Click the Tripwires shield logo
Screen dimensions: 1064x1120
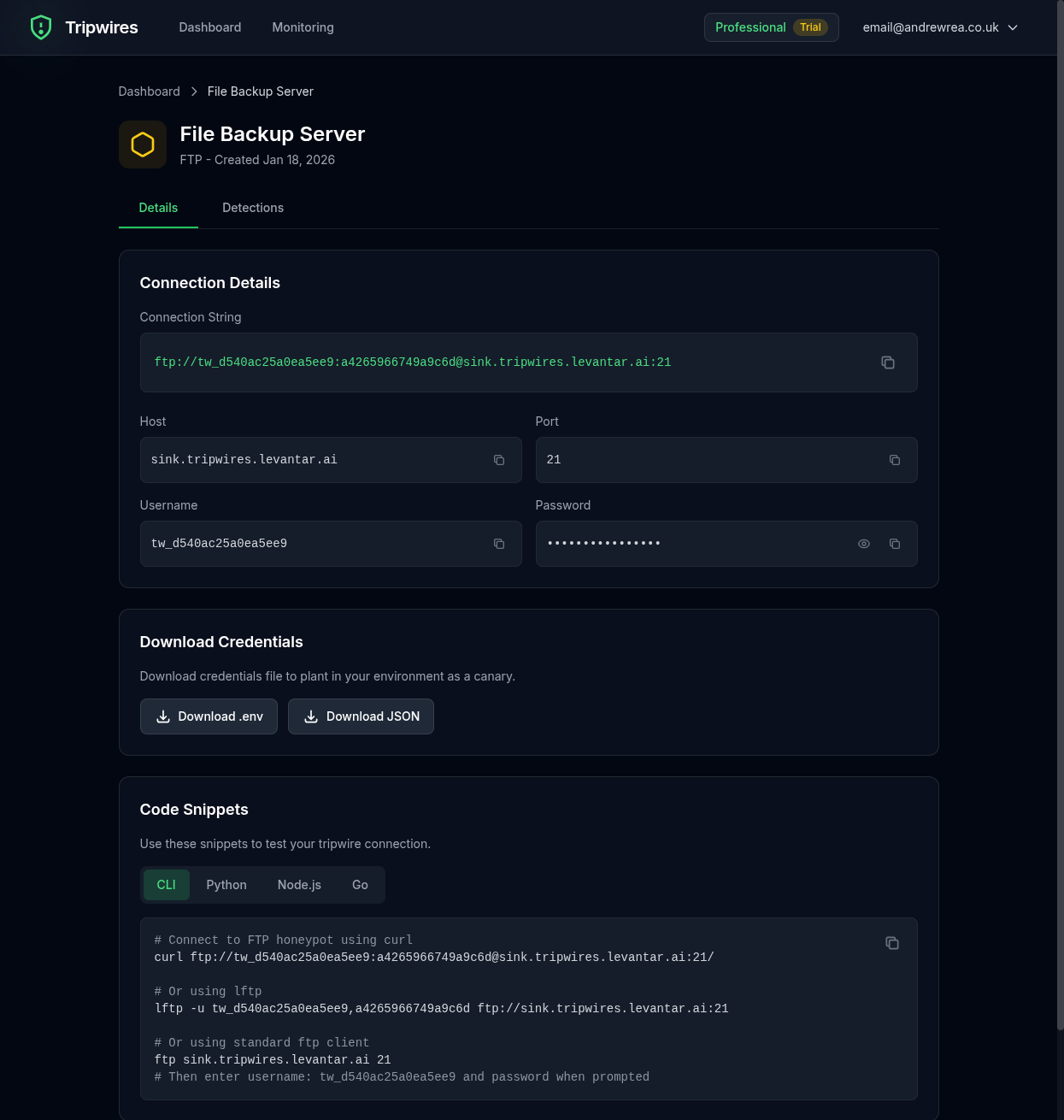[41, 27]
